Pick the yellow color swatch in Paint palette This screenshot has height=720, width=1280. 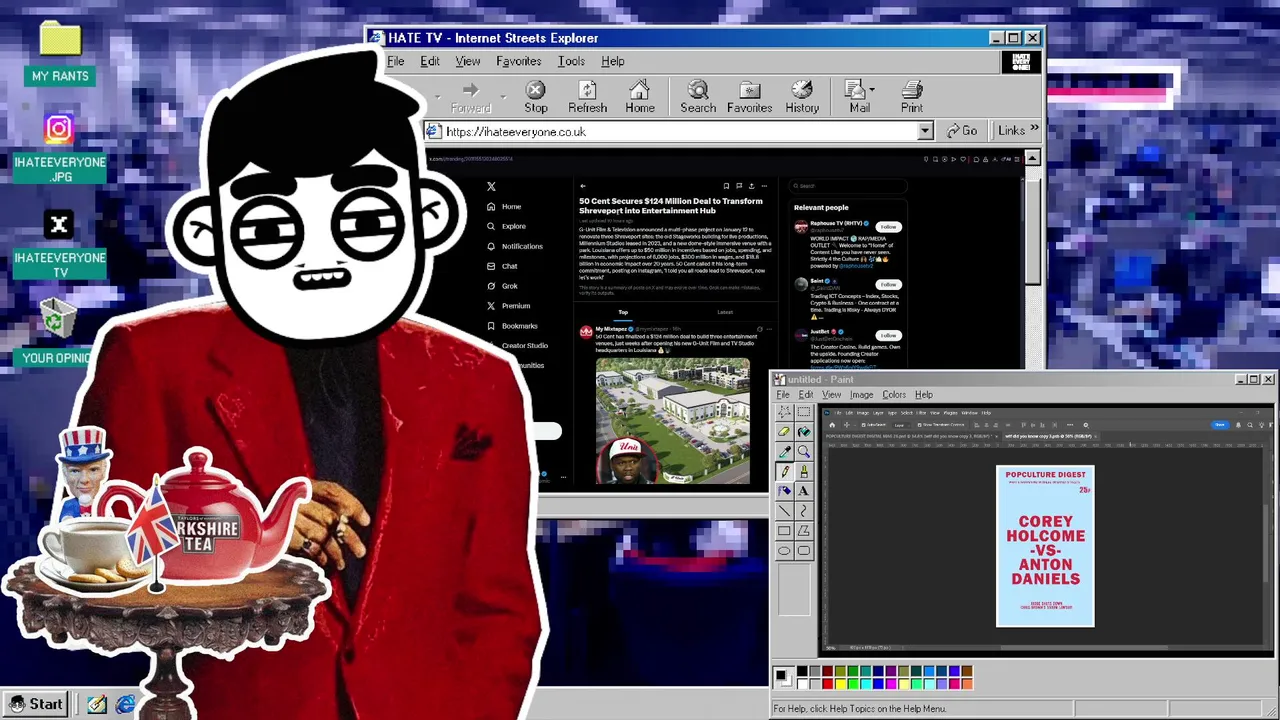840,685
